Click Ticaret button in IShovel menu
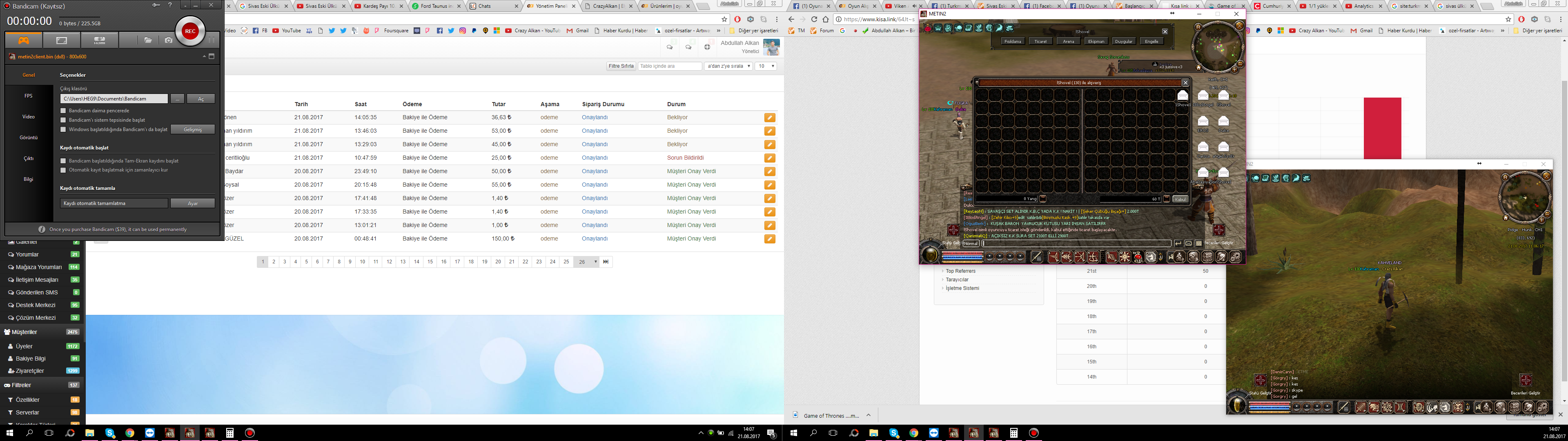This screenshot has height=441, width=1568. [1041, 41]
